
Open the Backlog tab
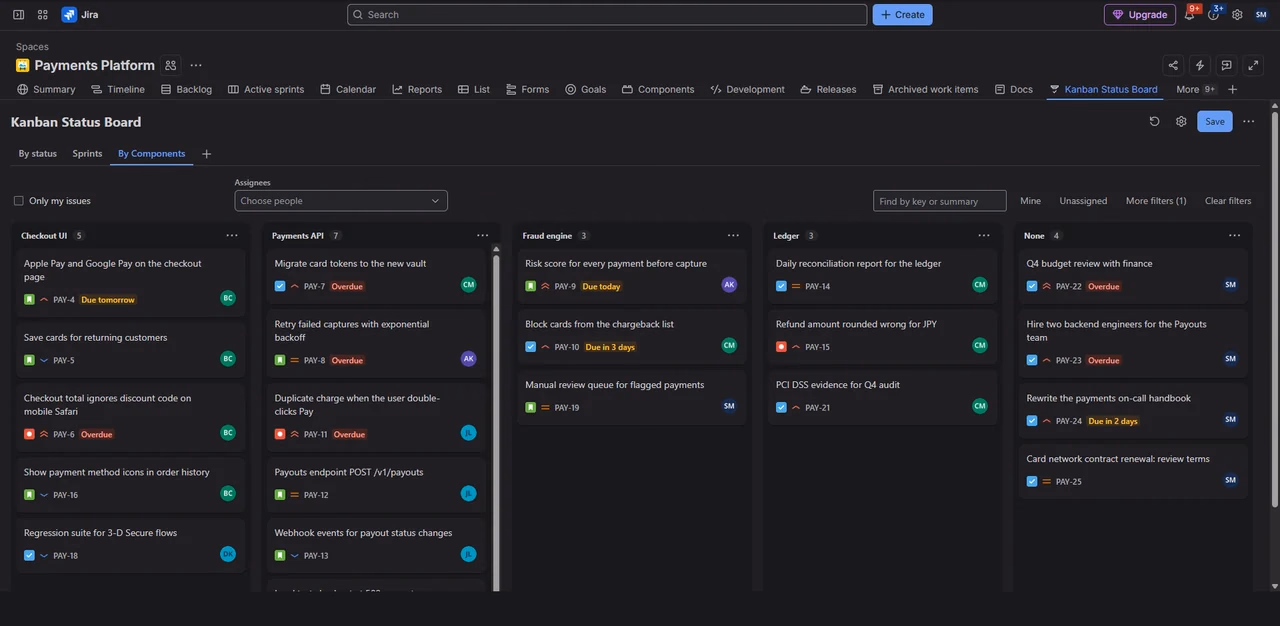185,89
